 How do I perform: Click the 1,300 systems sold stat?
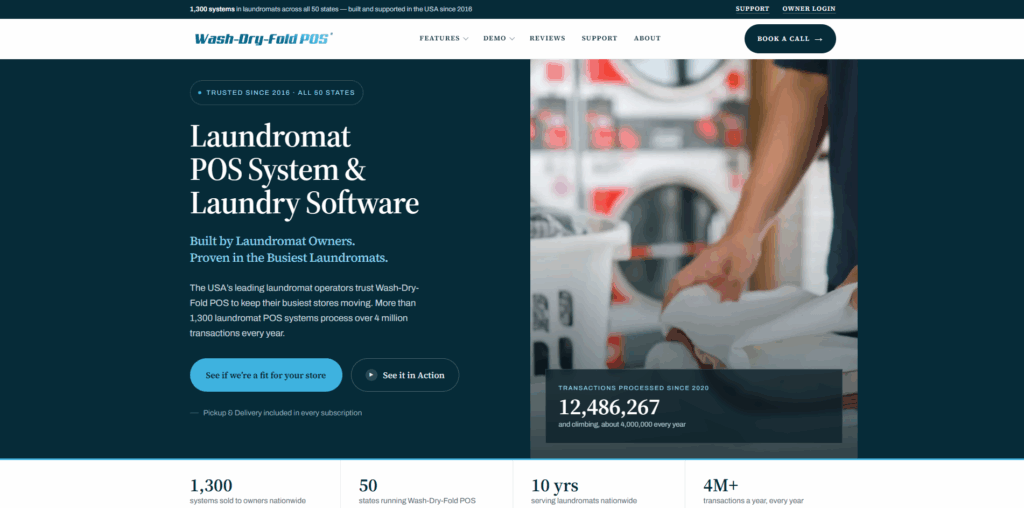[x=248, y=492]
